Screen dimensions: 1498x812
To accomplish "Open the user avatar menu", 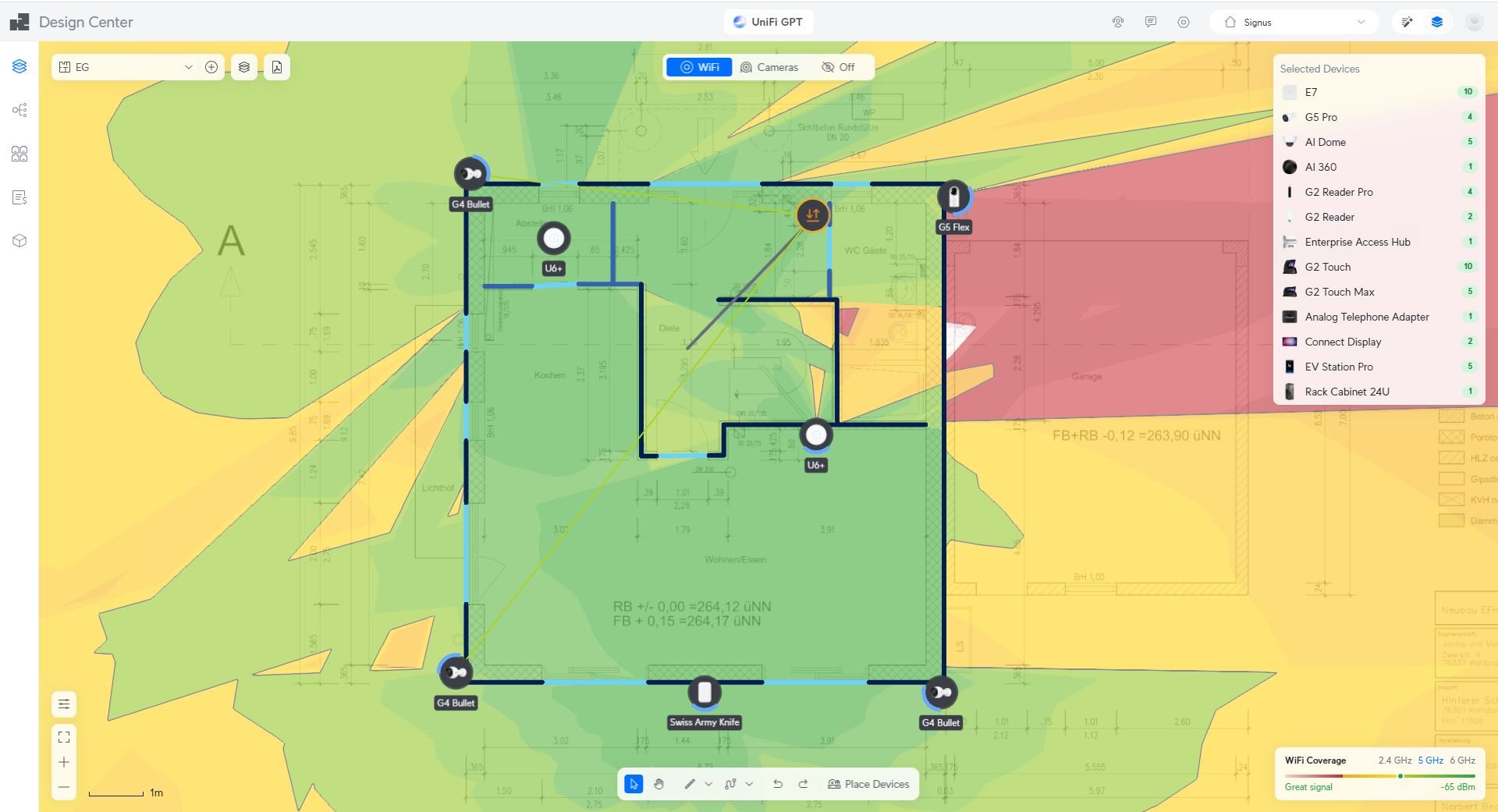I will [x=1474, y=22].
